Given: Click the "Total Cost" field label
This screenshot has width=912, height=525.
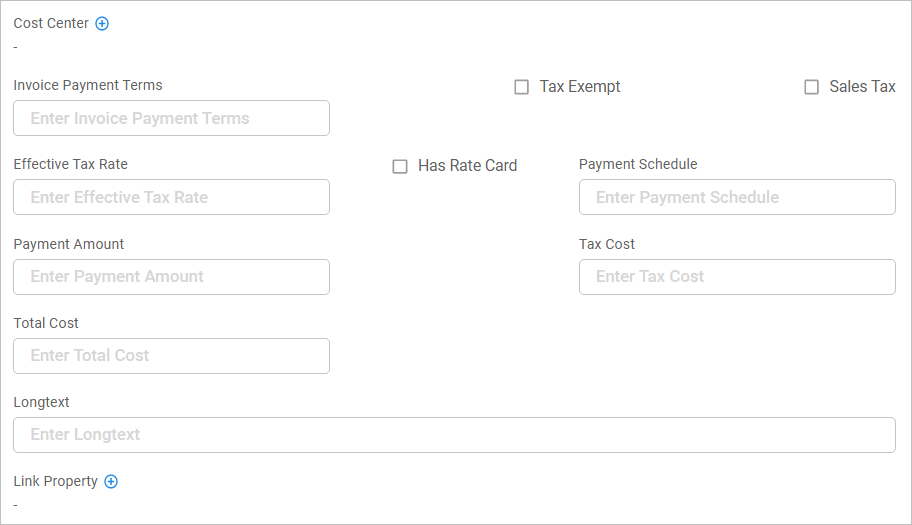Looking at the screenshot, I should pos(46,323).
